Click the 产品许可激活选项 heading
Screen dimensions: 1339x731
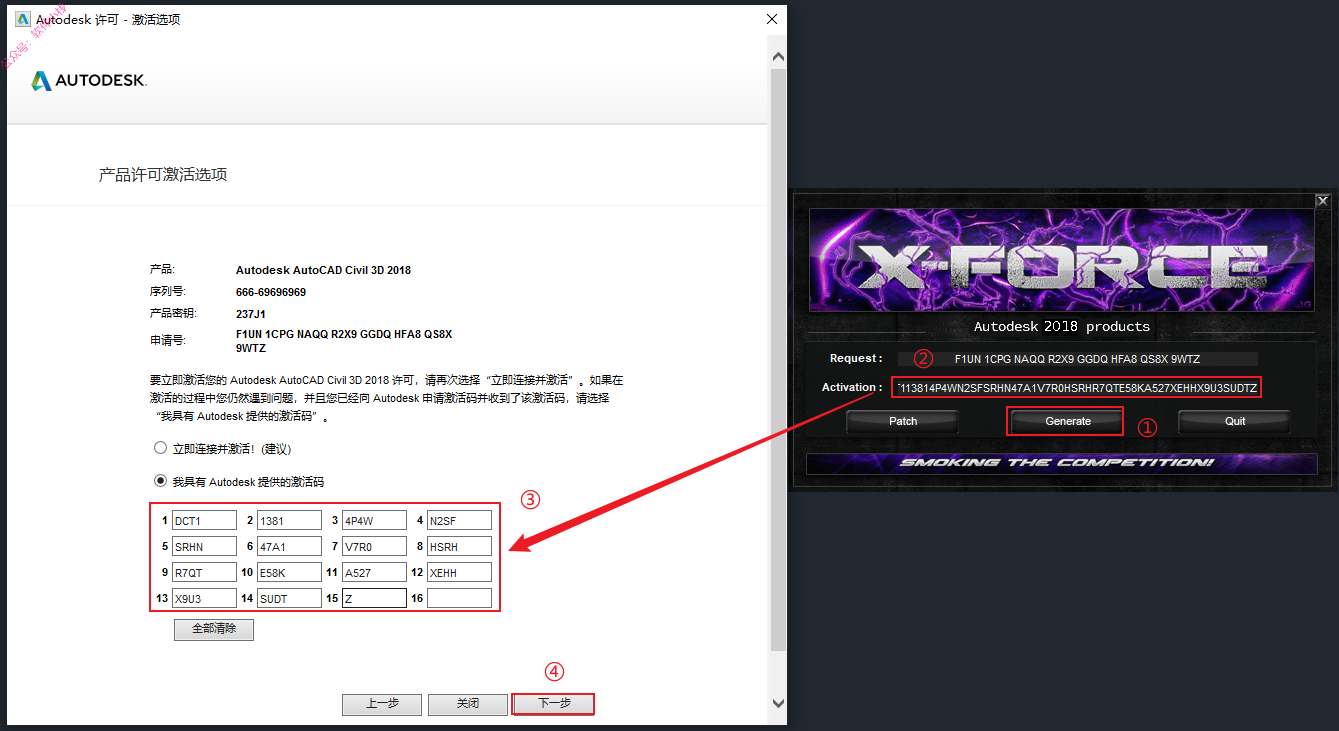(163, 175)
